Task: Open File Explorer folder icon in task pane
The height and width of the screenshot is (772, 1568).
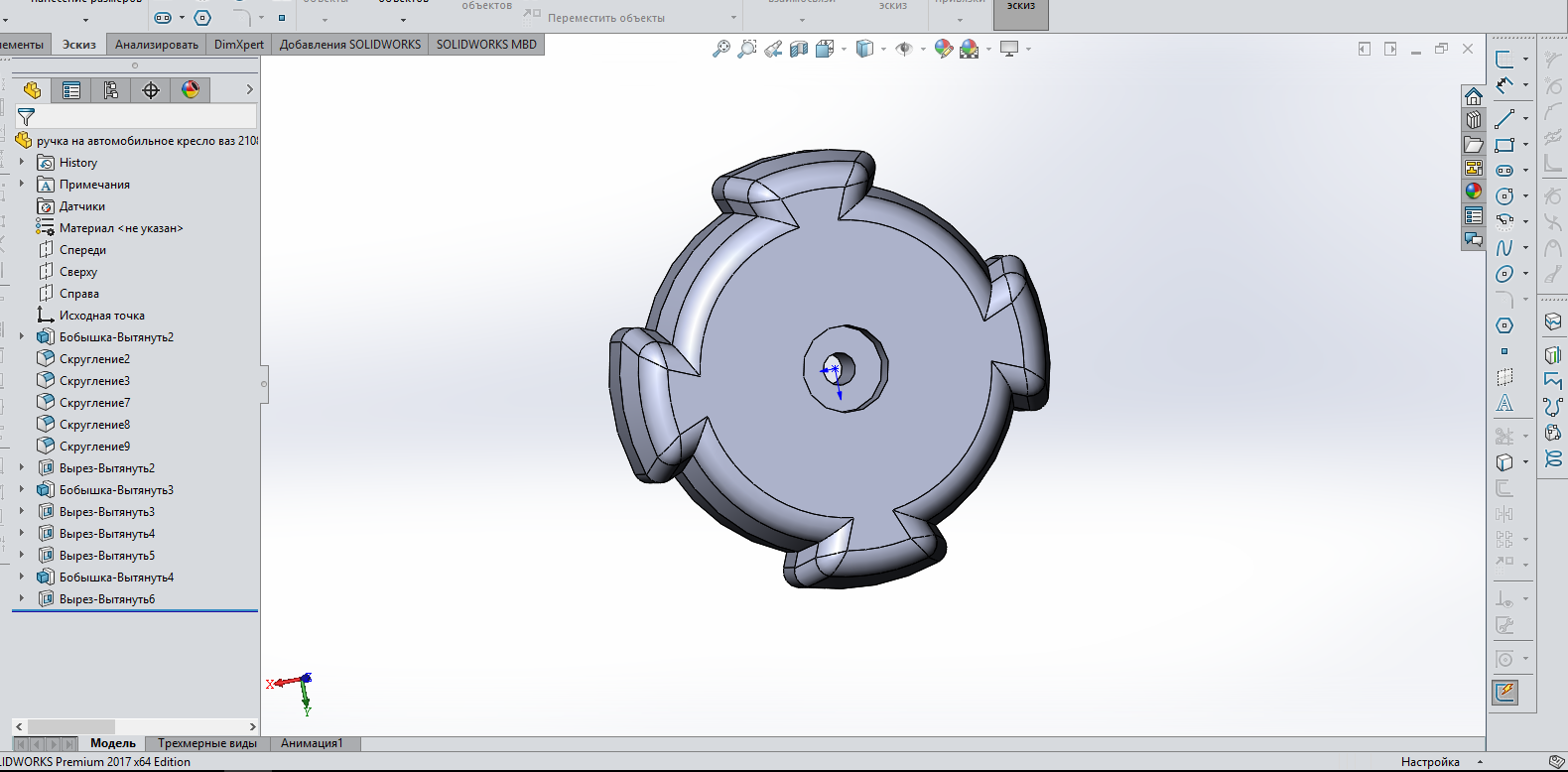Action: click(x=1474, y=144)
